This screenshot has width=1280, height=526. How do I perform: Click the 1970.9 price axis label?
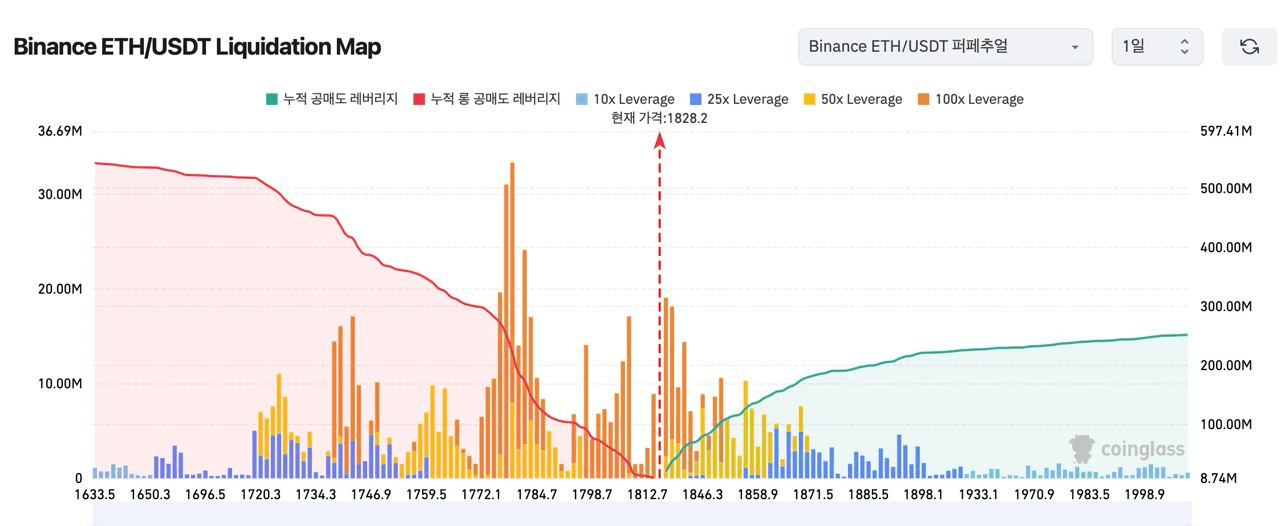coord(1034,494)
